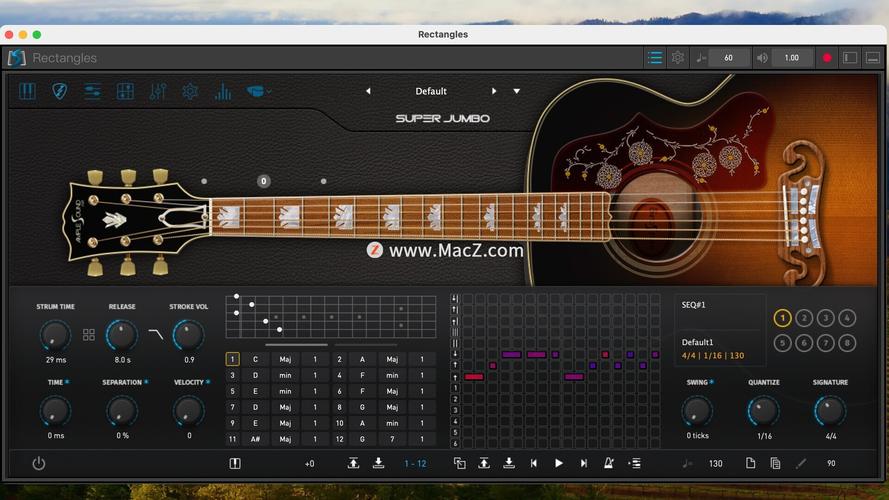Click the gear icon beside the mixer
This screenshot has height=500, width=889.
(x=190, y=92)
